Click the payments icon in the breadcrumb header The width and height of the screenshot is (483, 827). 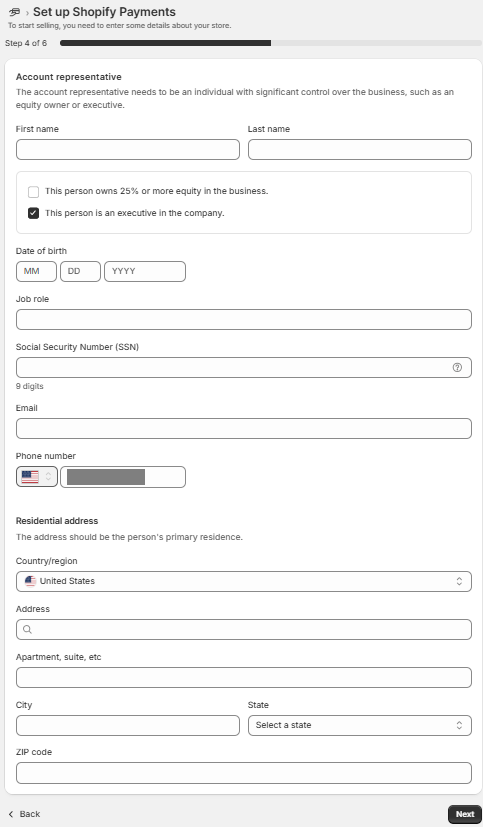(14, 12)
